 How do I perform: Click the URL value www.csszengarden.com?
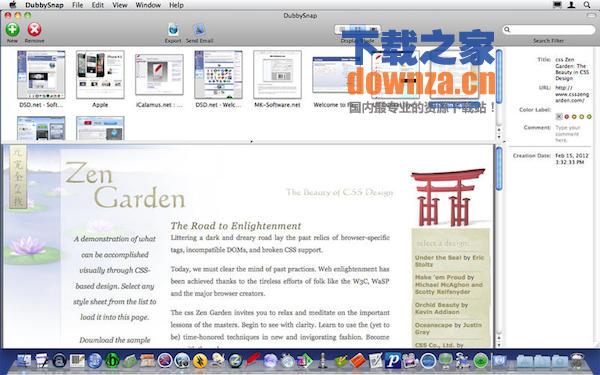pyautogui.click(x=572, y=94)
